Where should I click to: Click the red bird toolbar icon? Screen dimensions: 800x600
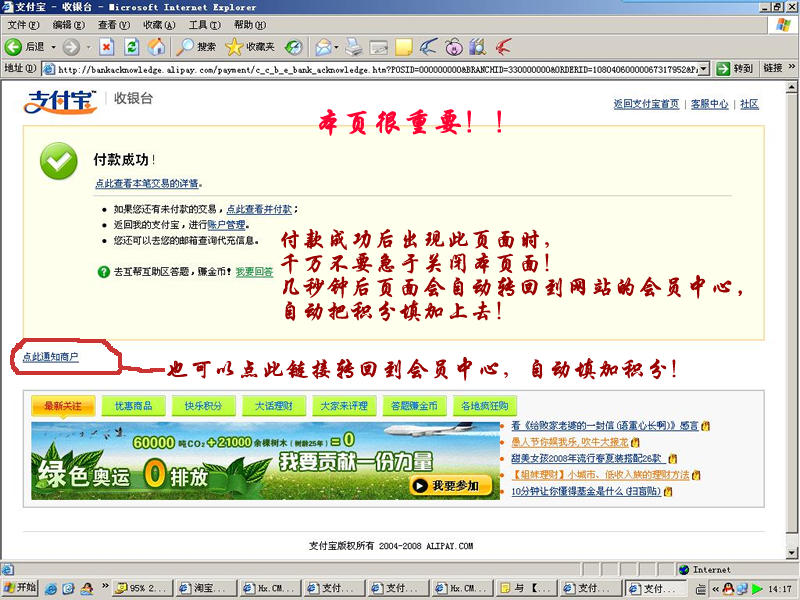coord(503,47)
